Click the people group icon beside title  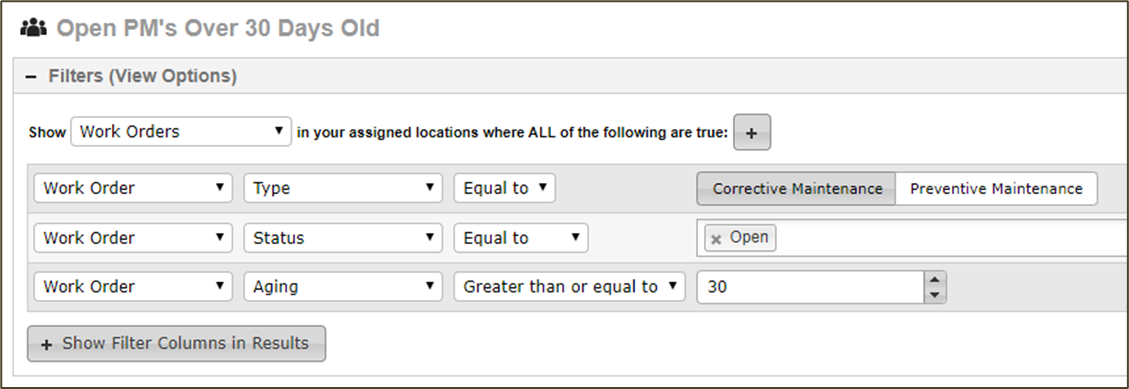pyautogui.click(x=33, y=28)
